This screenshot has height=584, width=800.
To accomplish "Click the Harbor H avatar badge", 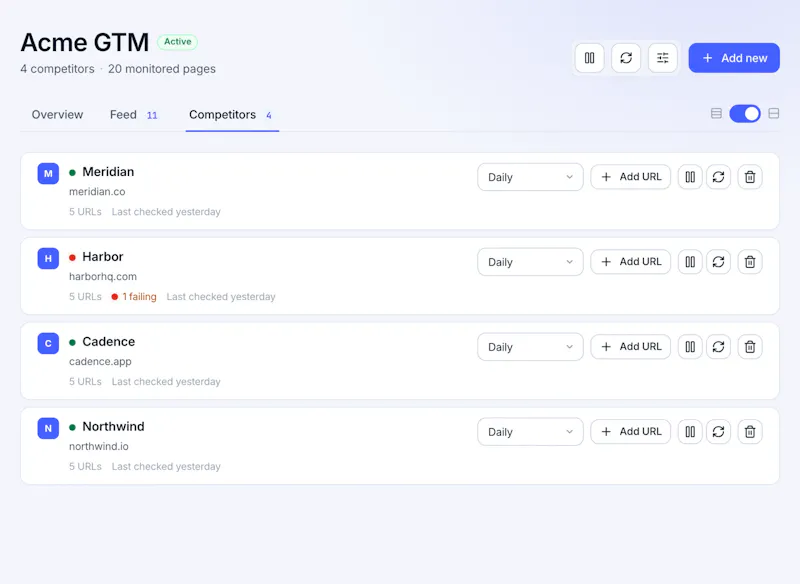I will [x=48, y=259].
